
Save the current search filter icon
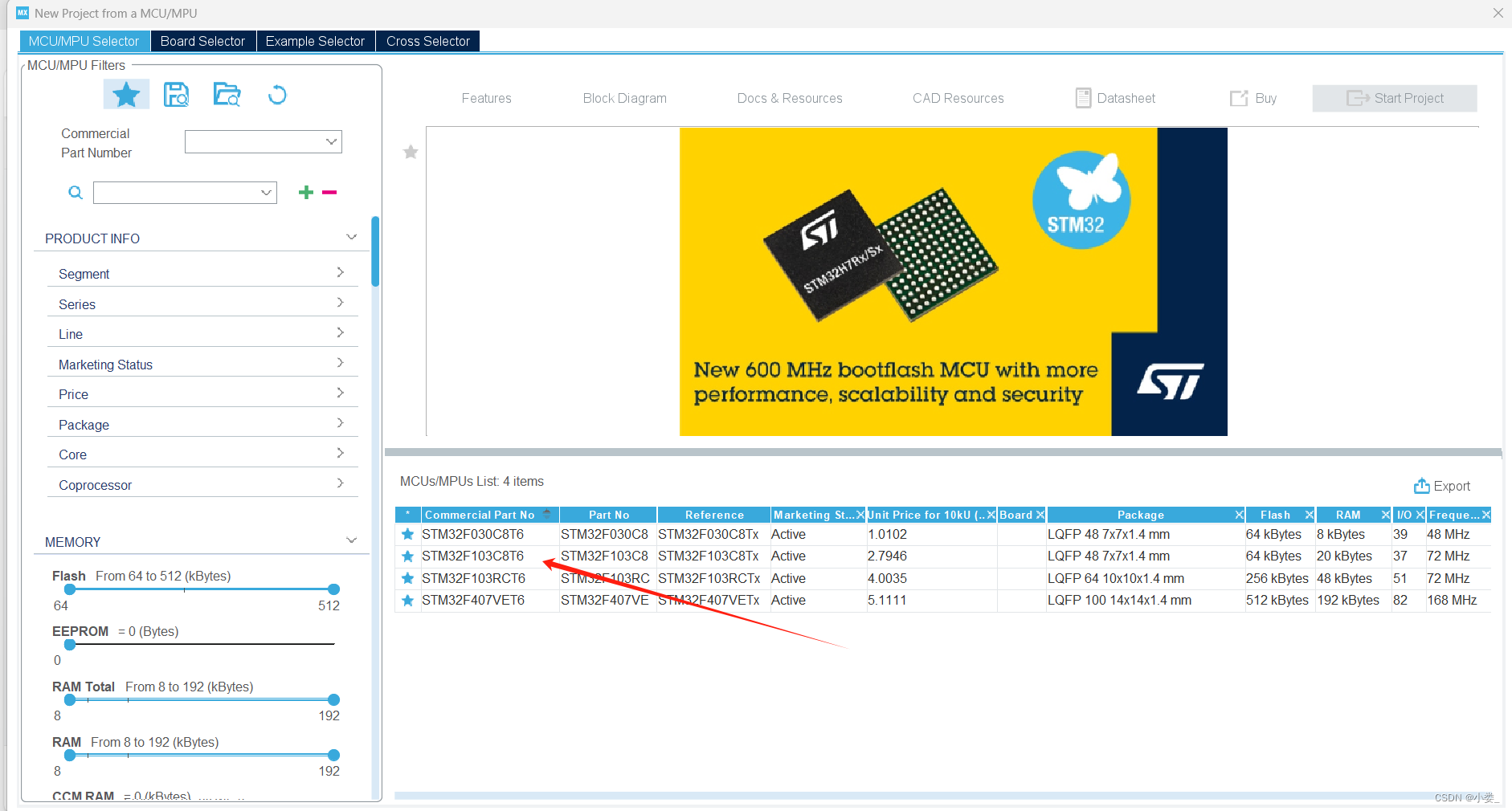click(x=176, y=95)
